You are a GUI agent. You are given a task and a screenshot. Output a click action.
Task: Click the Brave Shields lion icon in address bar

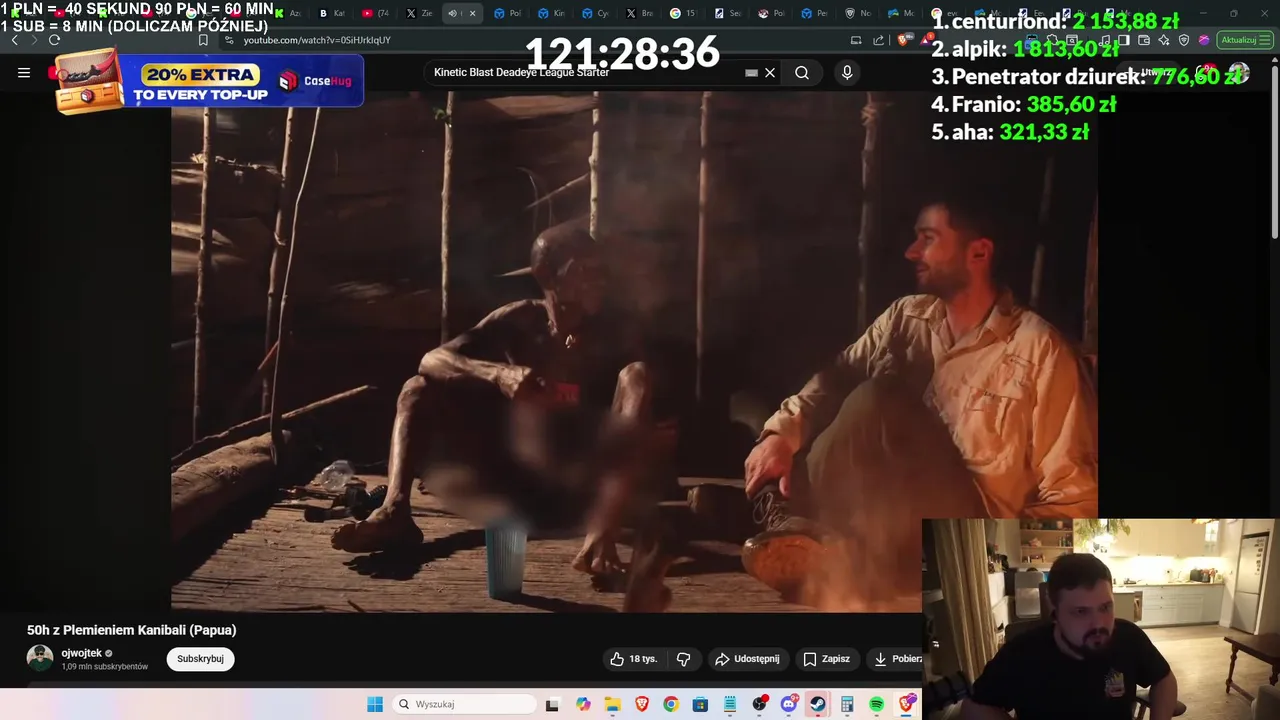pos(903,40)
